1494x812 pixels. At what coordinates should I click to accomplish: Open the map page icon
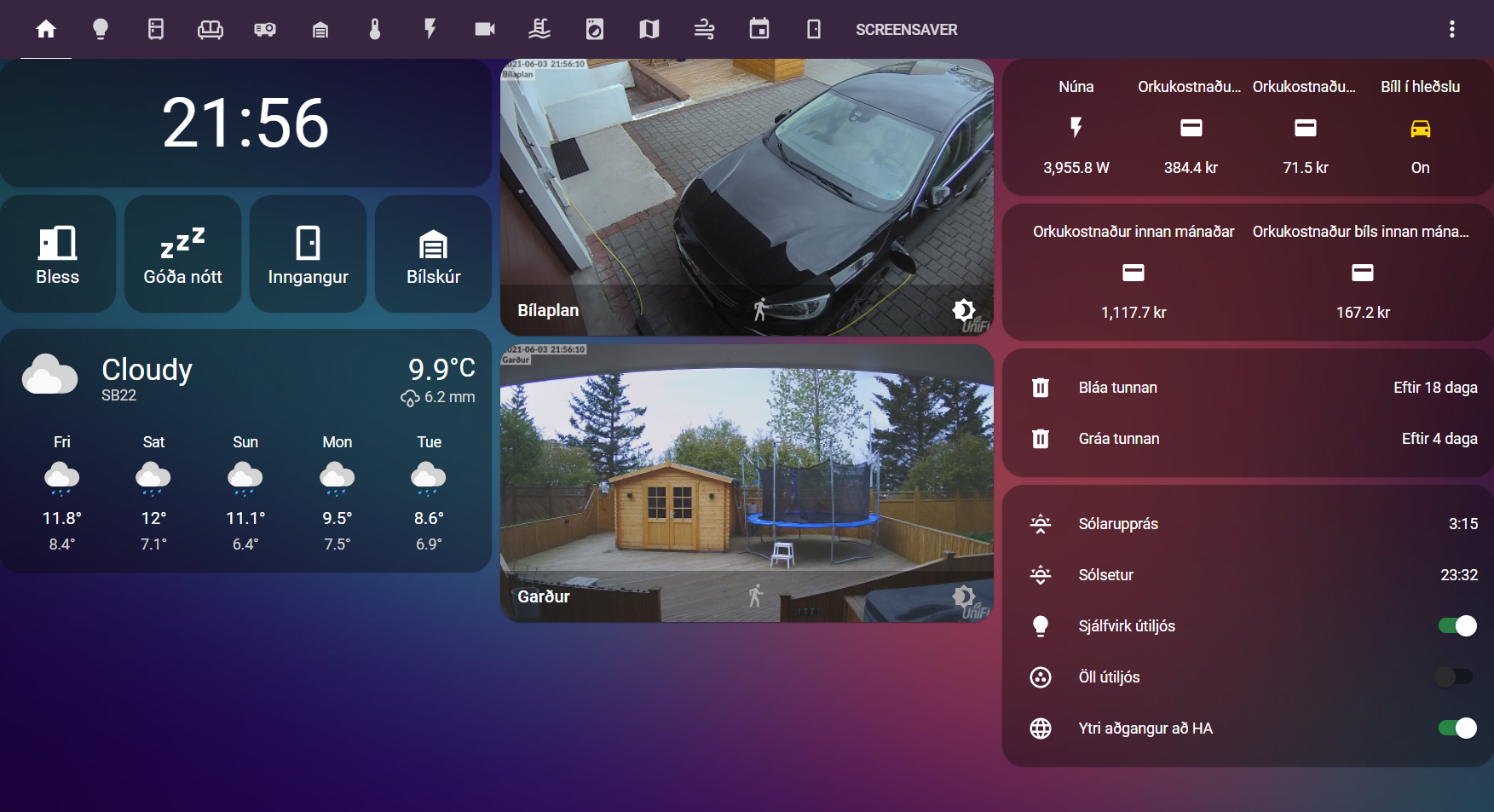pyautogui.click(x=649, y=29)
